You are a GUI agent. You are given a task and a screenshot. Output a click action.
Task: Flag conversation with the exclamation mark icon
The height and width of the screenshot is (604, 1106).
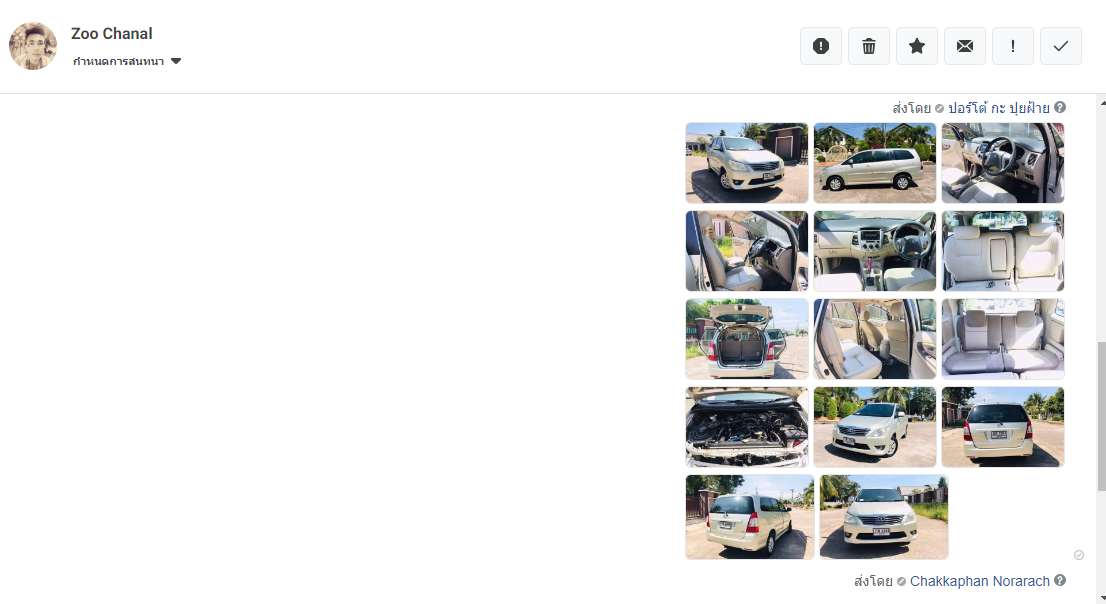pyautogui.click(x=1012, y=46)
